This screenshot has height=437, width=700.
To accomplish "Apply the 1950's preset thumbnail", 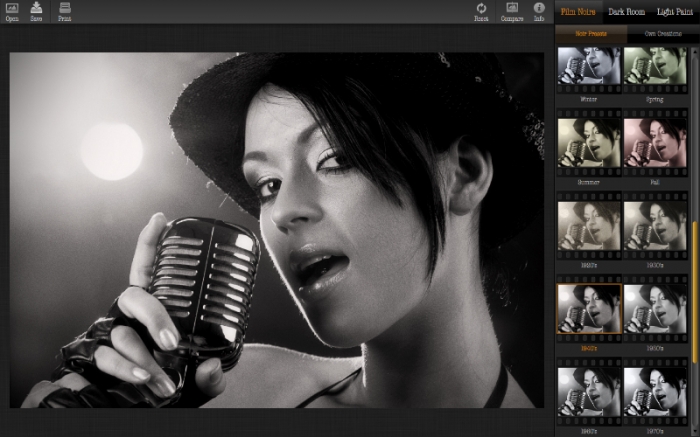I will 655,309.
